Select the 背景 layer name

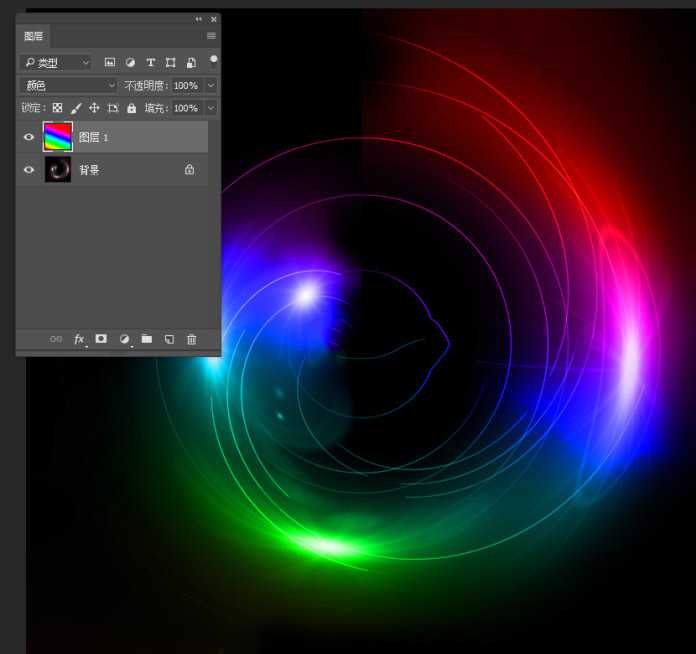click(x=89, y=170)
